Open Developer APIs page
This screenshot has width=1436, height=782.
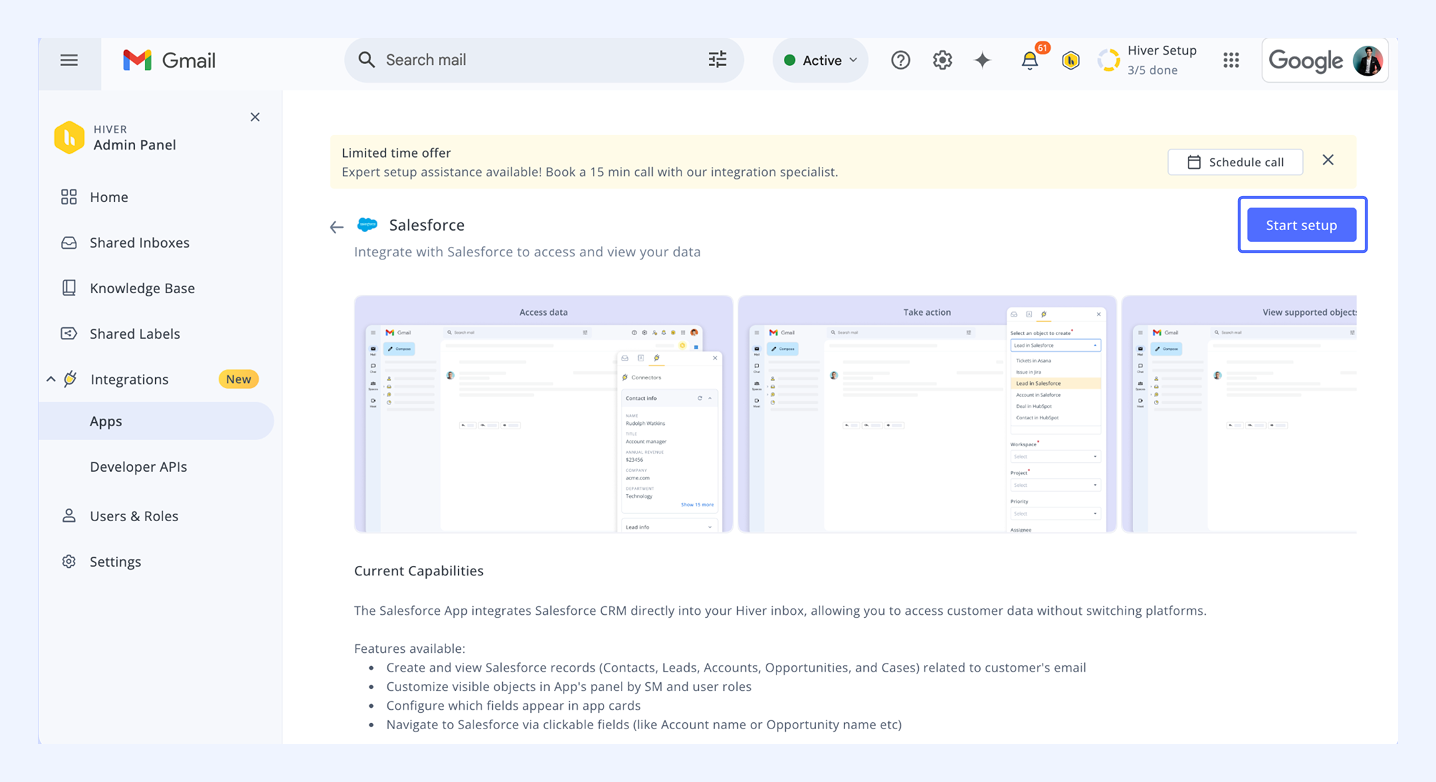coord(138,467)
